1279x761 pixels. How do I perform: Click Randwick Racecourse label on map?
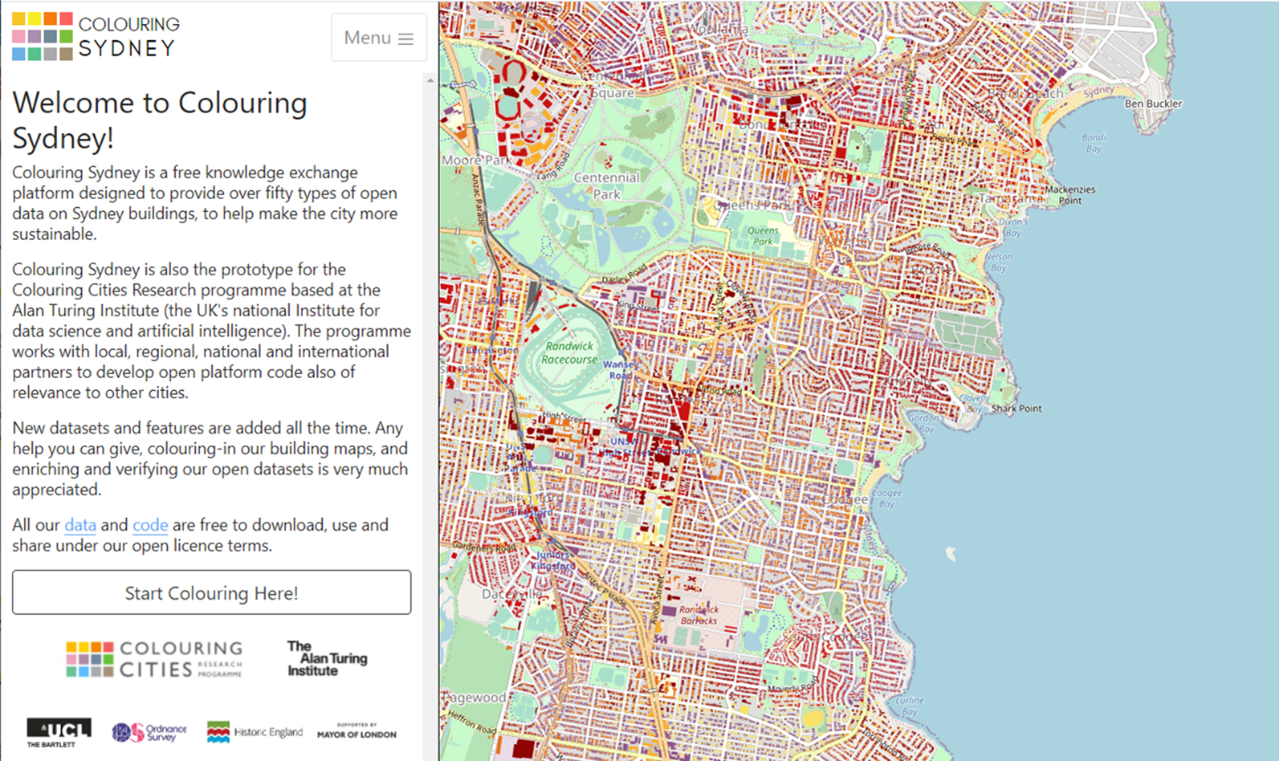(x=568, y=352)
